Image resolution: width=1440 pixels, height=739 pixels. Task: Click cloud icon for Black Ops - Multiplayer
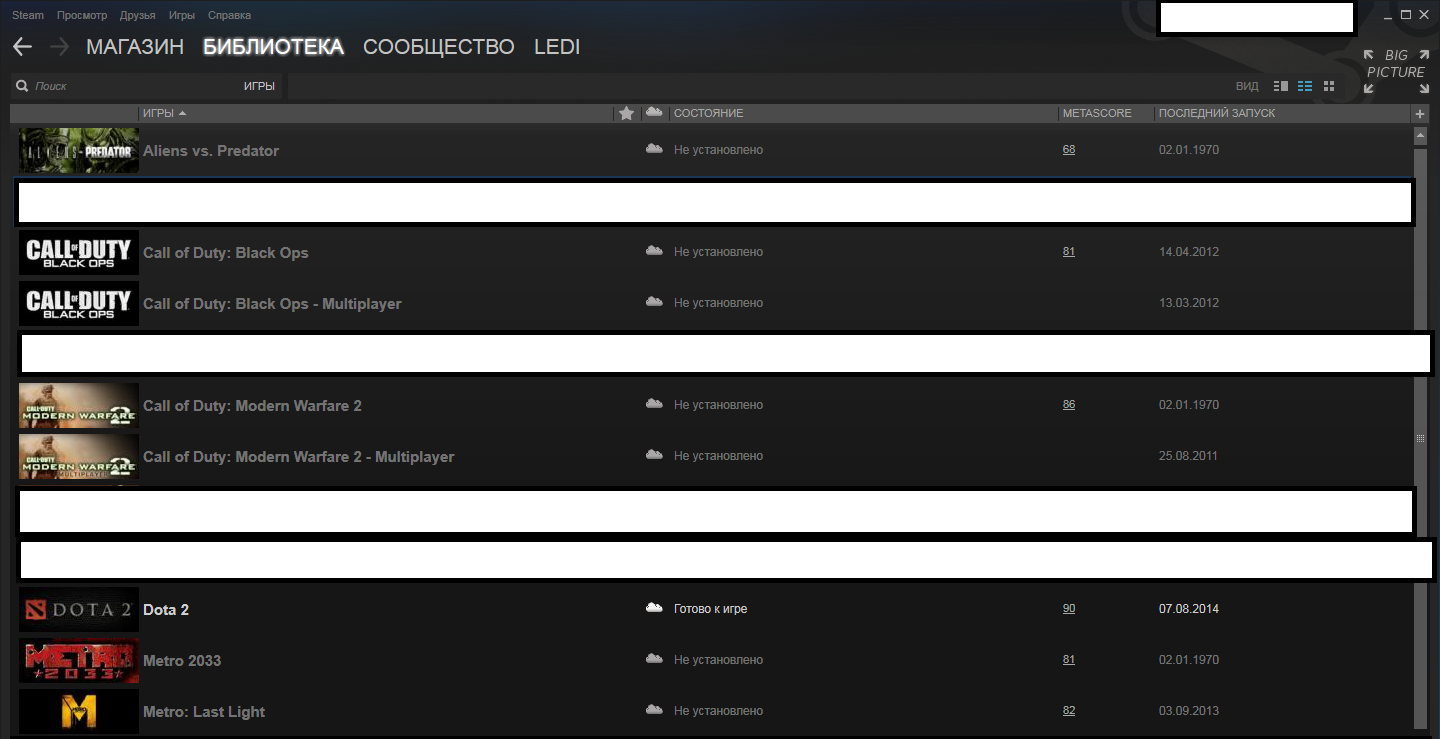(x=654, y=302)
